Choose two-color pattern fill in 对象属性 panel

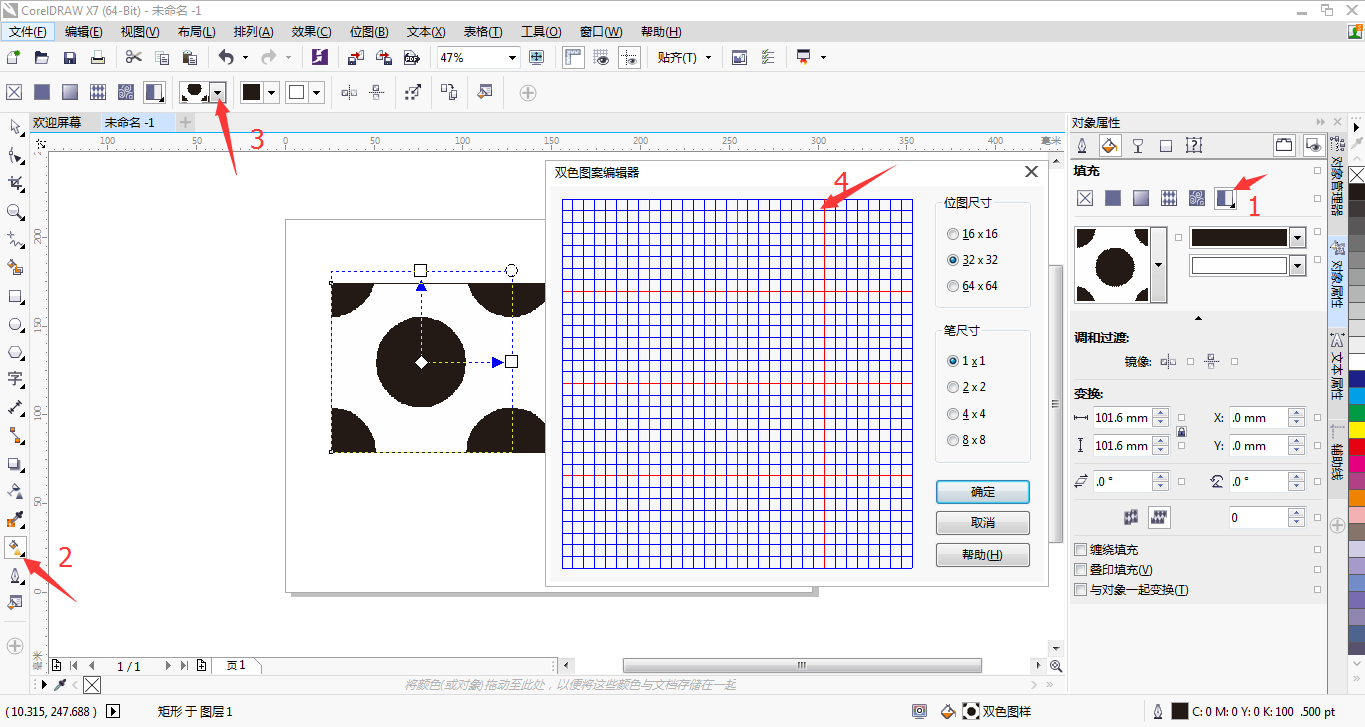(x=1224, y=198)
